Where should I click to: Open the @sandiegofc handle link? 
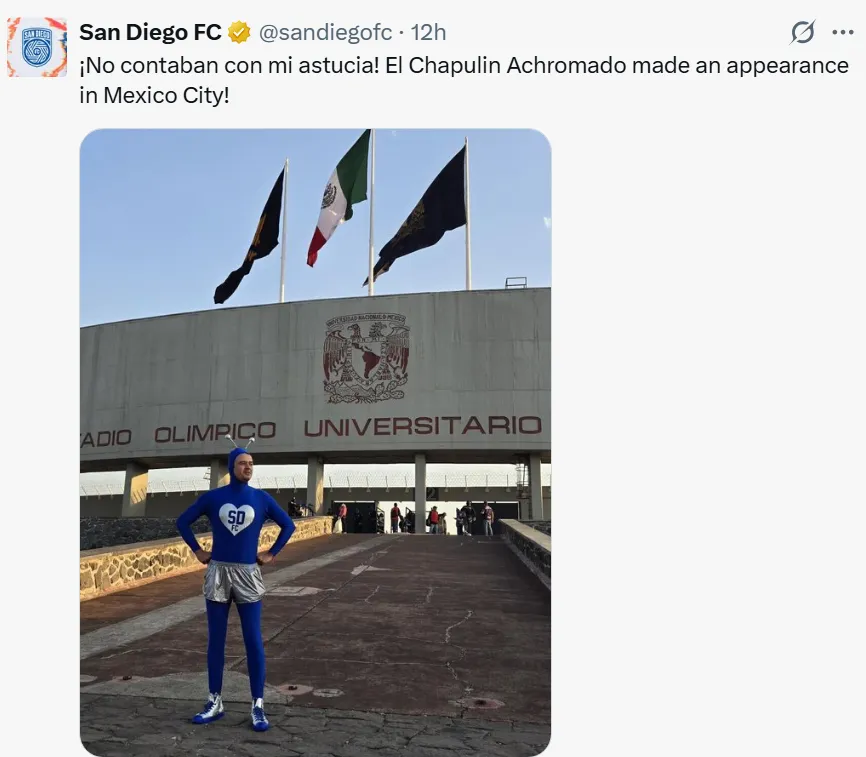[325, 33]
